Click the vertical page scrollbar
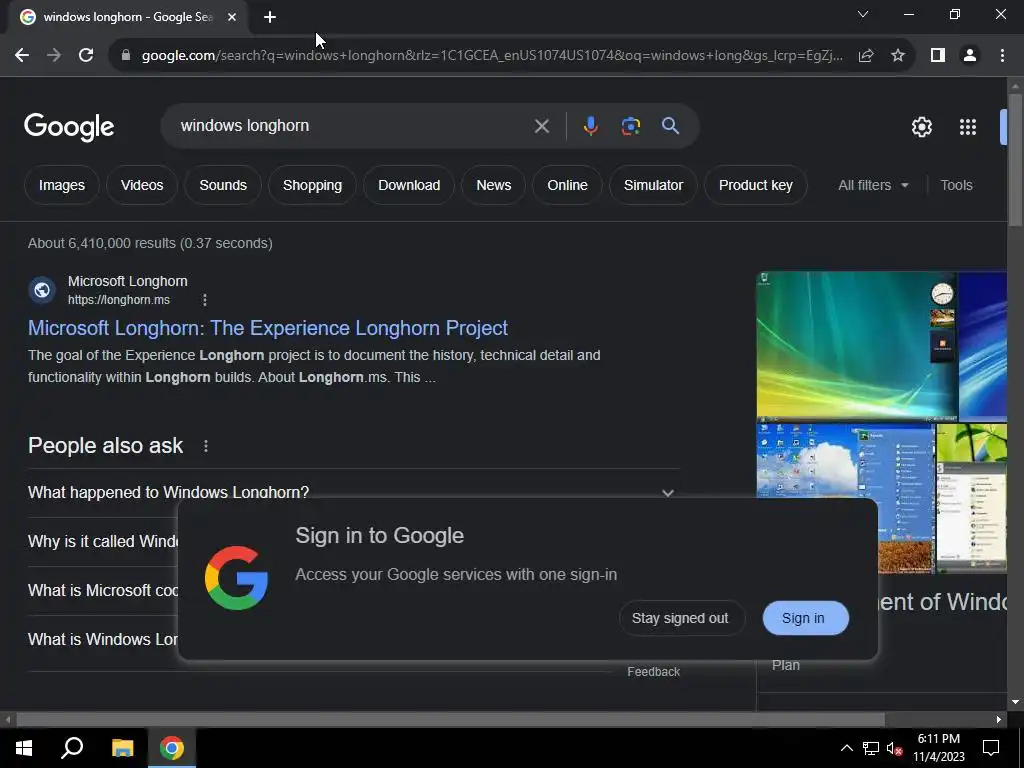Image resolution: width=1024 pixels, height=768 pixels. click(1014, 160)
